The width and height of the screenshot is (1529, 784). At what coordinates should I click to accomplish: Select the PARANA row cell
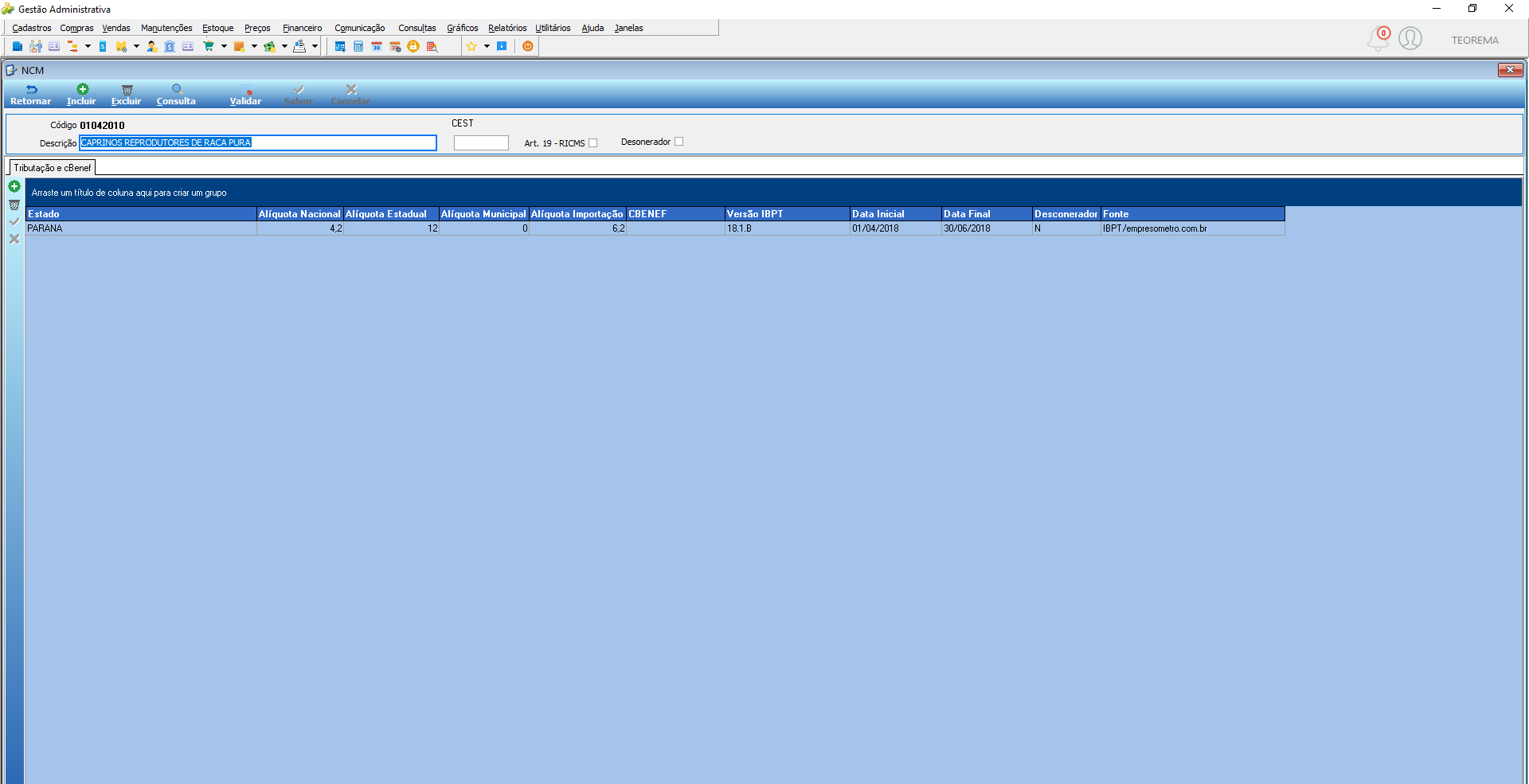tap(141, 228)
